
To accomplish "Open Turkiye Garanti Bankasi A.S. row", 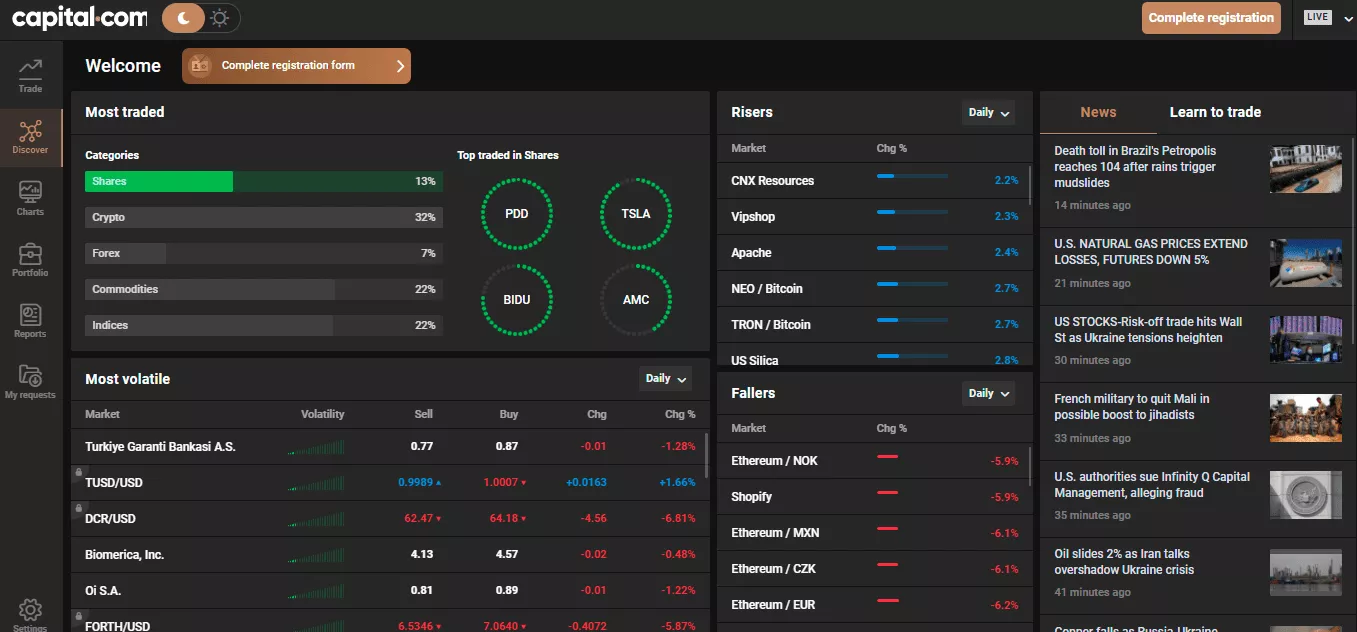I will (x=390, y=447).
